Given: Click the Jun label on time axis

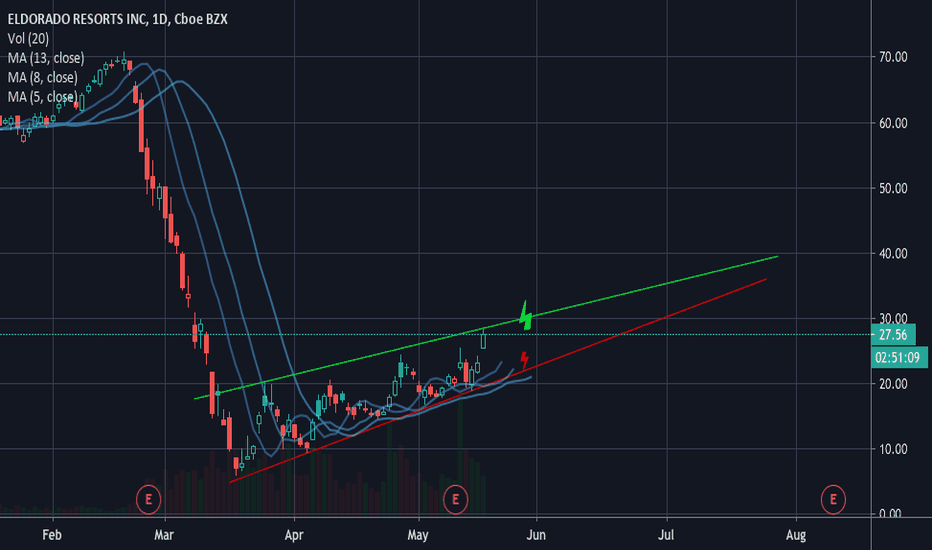Looking at the screenshot, I should tap(536, 535).
